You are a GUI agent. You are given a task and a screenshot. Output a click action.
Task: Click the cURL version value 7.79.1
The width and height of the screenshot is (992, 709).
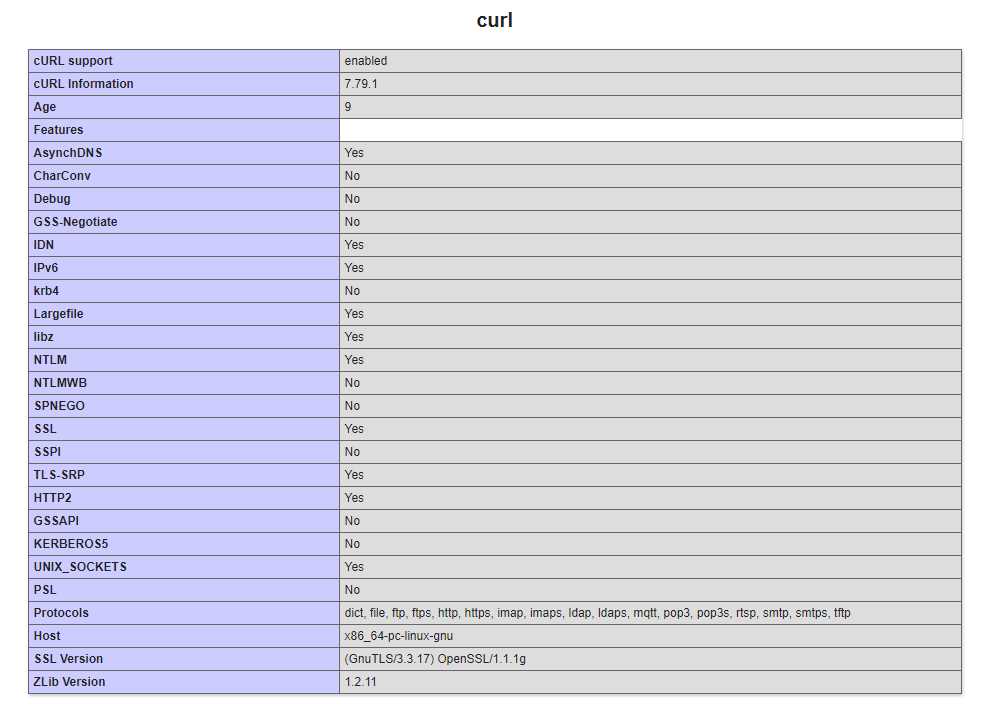(x=361, y=83)
